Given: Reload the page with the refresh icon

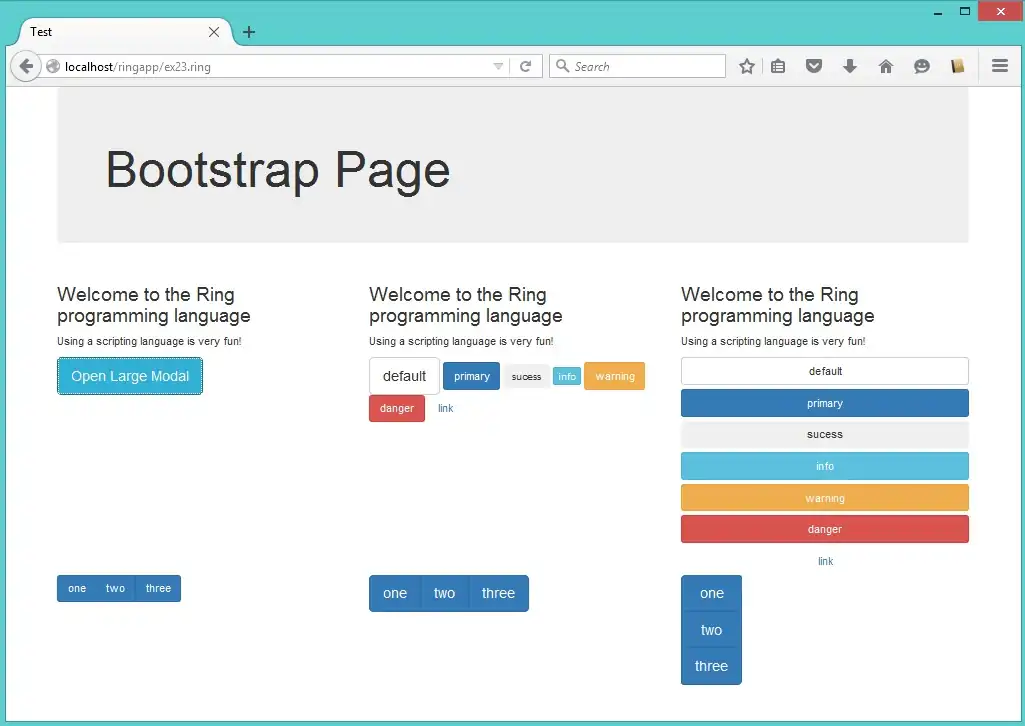Looking at the screenshot, I should [x=525, y=67].
